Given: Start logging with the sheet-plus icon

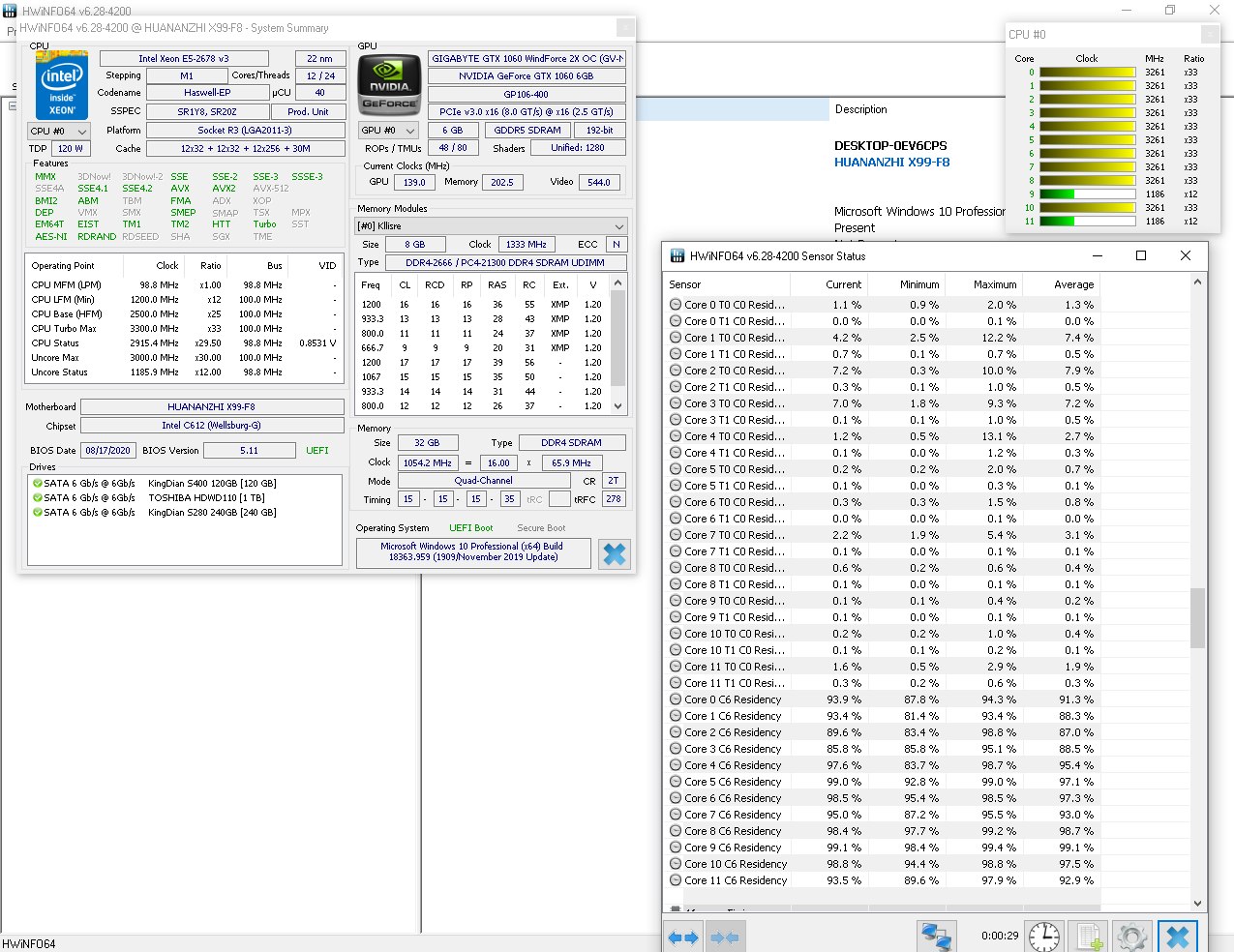Looking at the screenshot, I should 1089,937.
